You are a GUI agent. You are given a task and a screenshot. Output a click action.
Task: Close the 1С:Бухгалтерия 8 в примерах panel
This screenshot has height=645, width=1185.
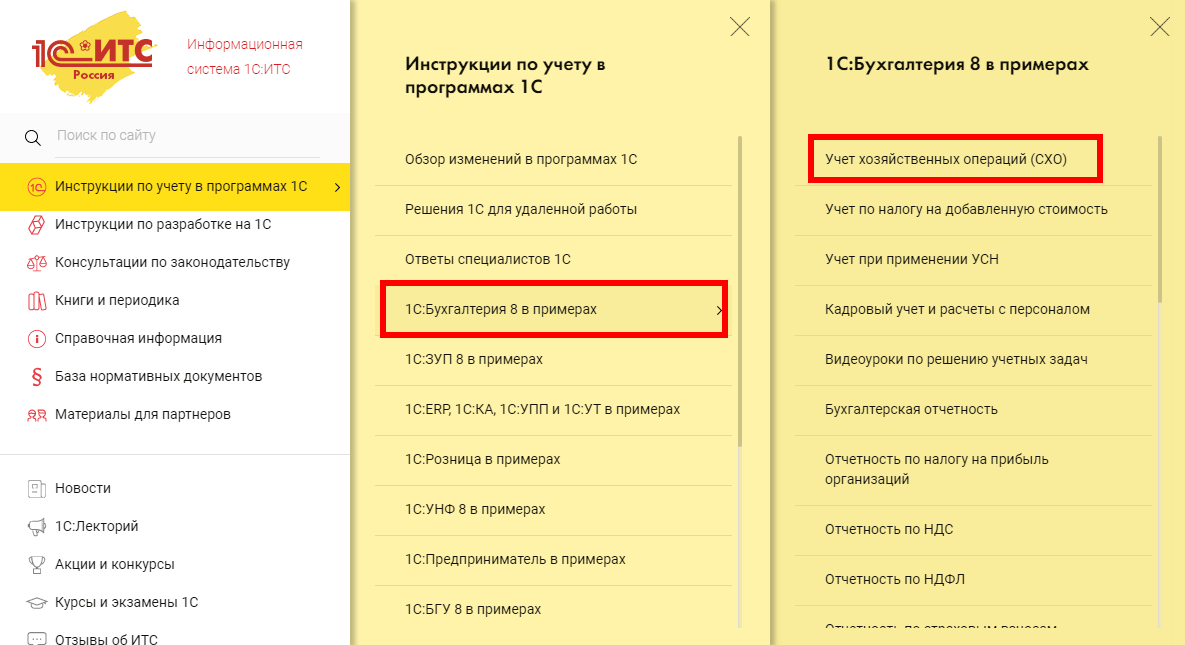click(1159, 27)
